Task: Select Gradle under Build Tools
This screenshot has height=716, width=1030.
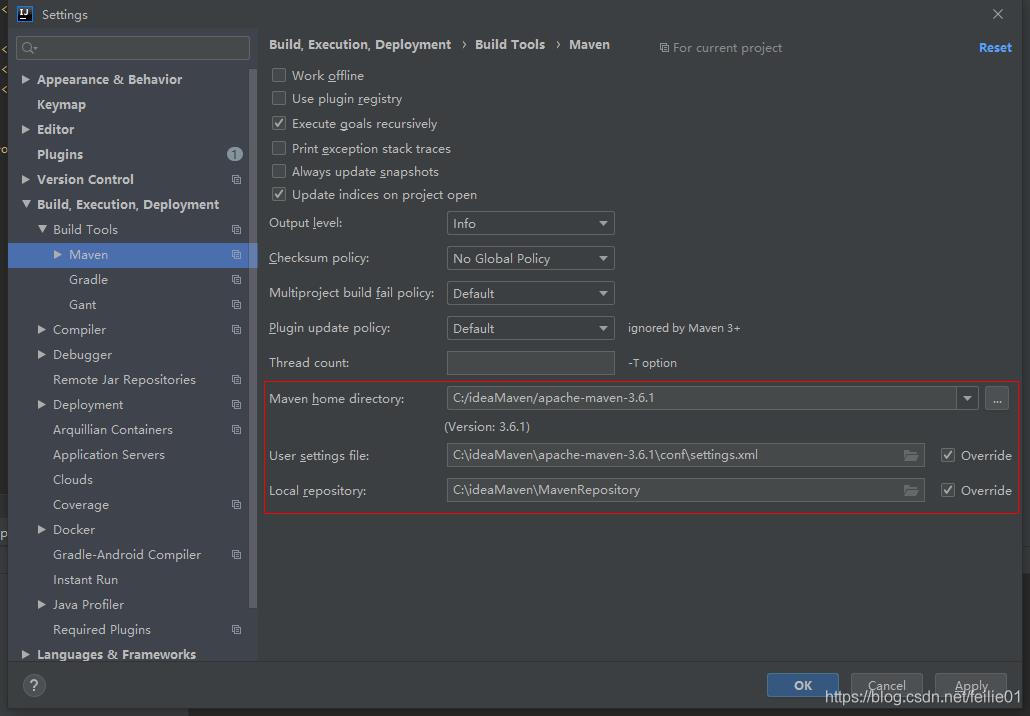Action: point(88,280)
